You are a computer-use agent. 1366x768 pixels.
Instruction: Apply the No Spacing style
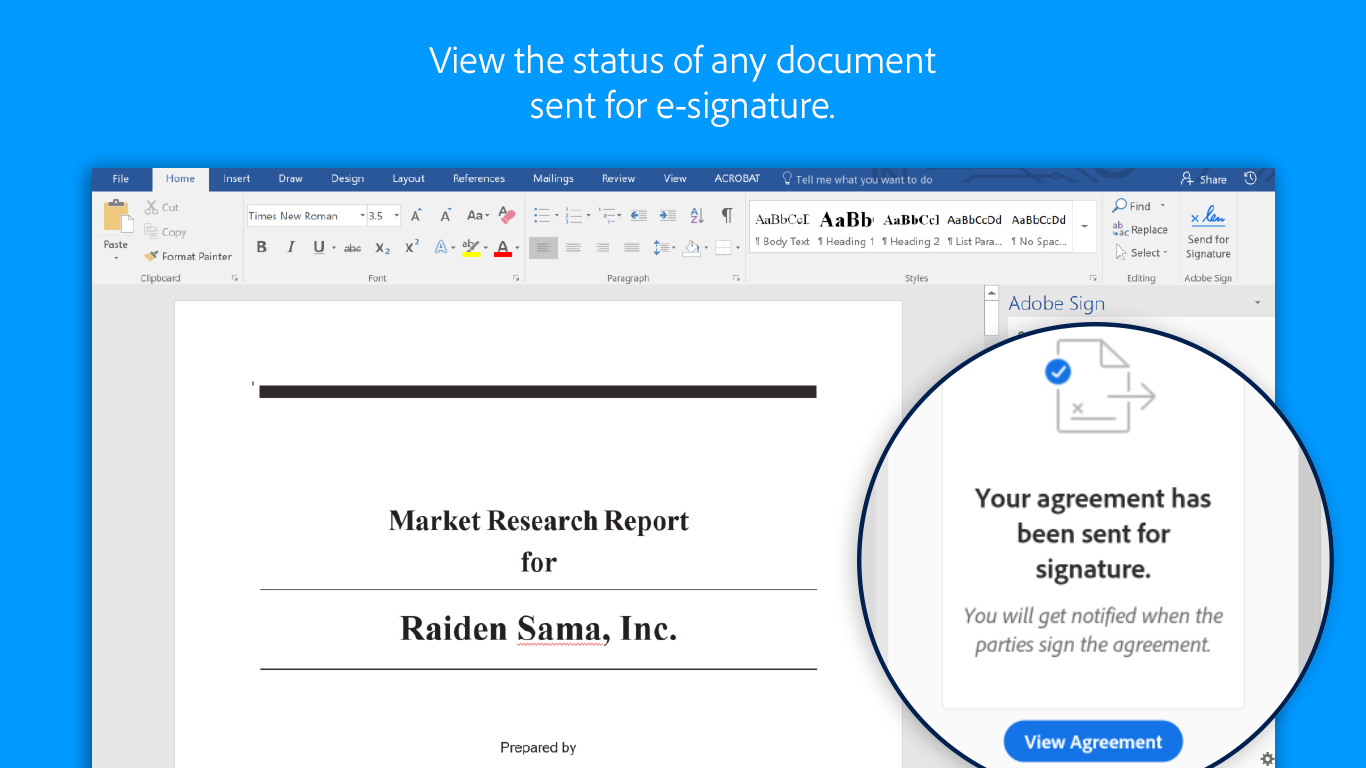click(1039, 228)
